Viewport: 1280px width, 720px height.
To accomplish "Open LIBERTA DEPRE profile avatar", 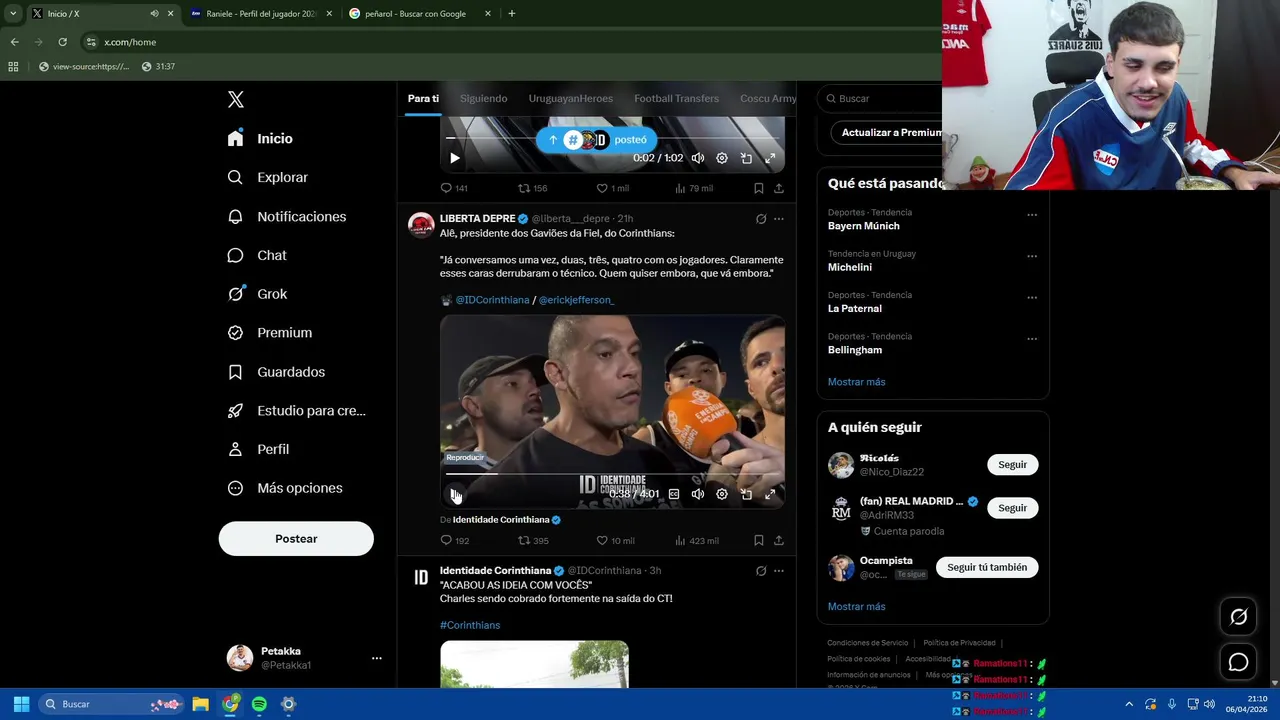I will pyautogui.click(x=421, y=225).
